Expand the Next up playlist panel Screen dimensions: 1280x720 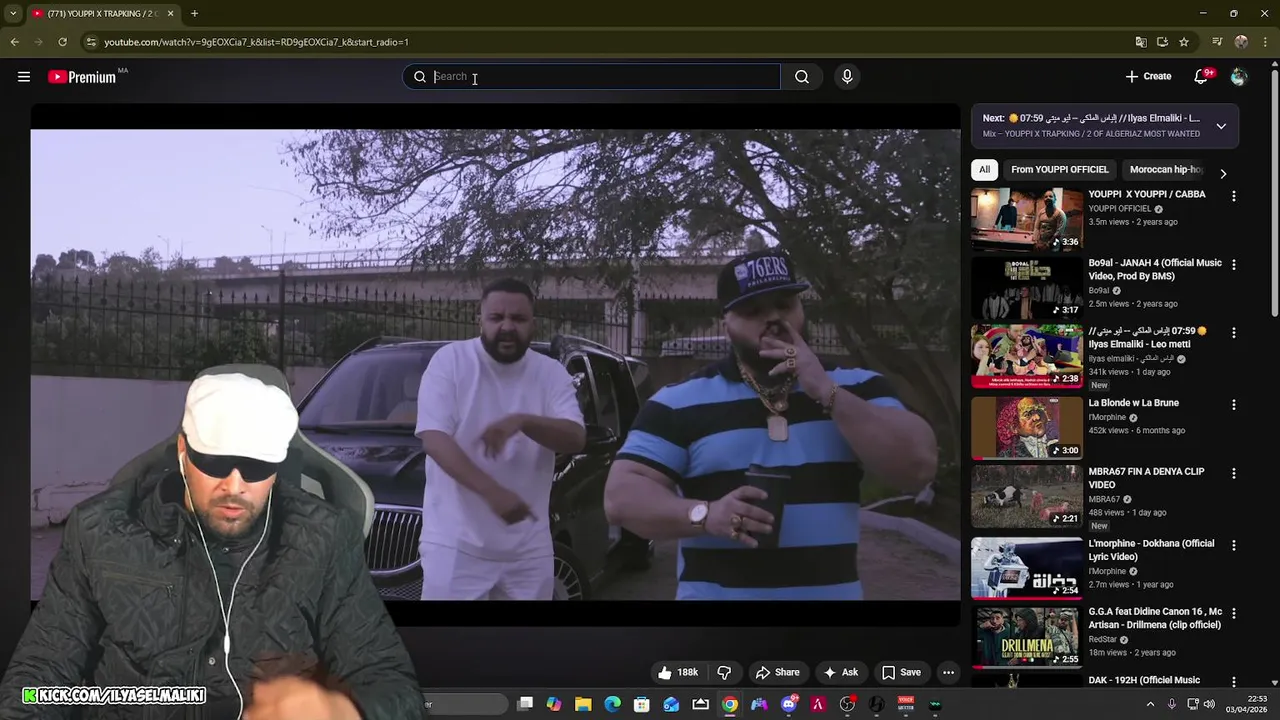coord(1221,126)
